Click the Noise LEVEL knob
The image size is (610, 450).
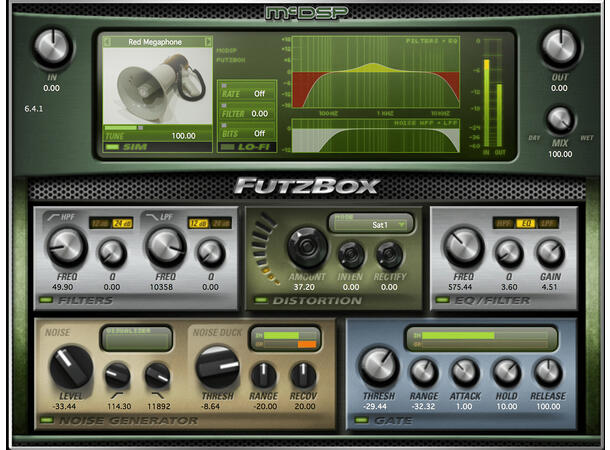click(71, 367)
